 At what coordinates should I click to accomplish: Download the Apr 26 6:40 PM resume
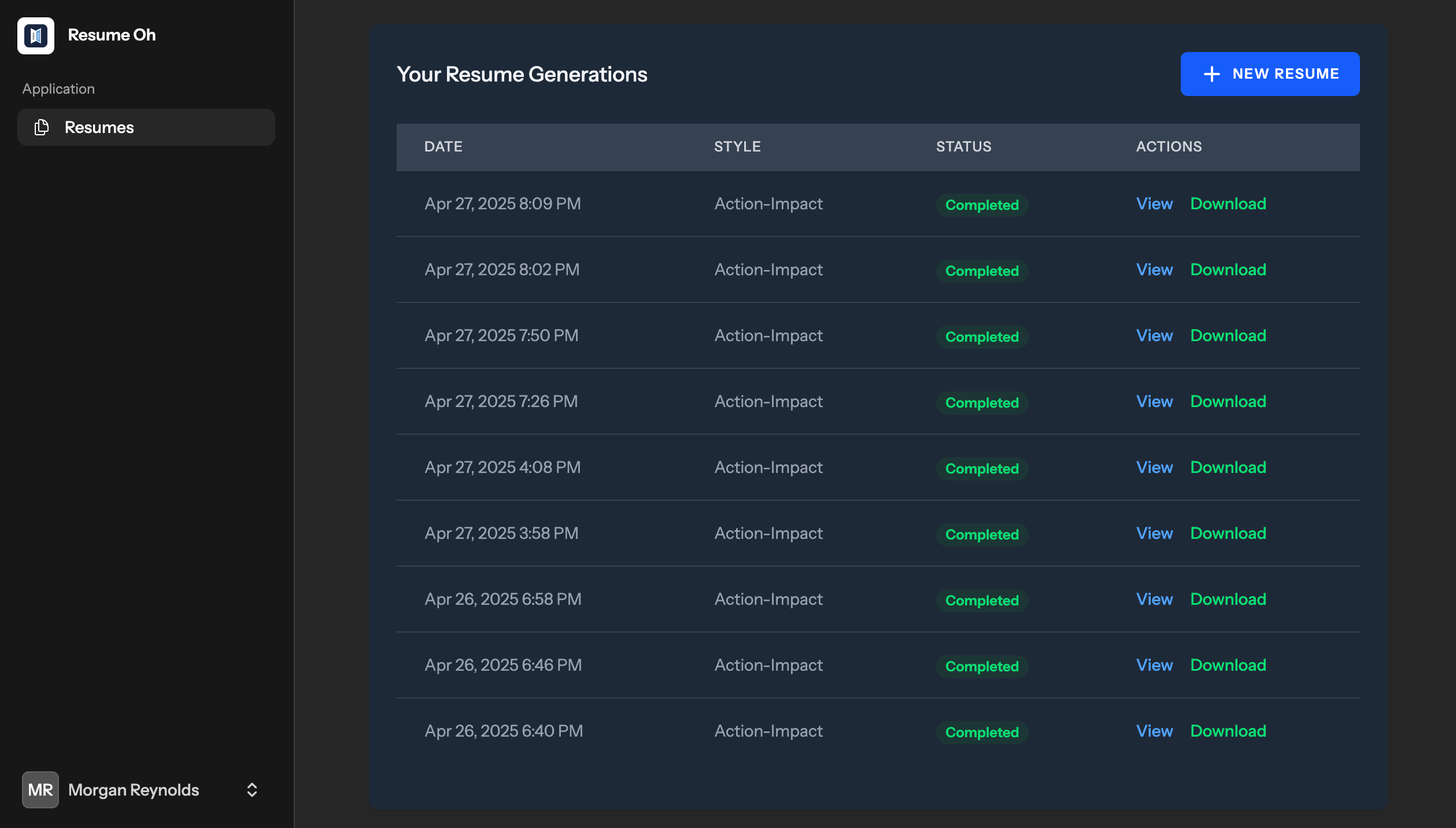(x=1228, y=731)
